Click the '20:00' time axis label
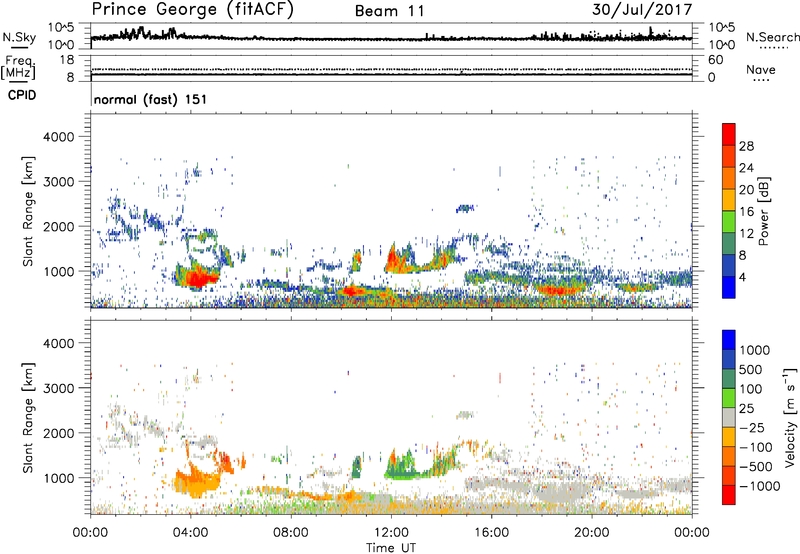The image size is (800, 554). tap(591, 533)
